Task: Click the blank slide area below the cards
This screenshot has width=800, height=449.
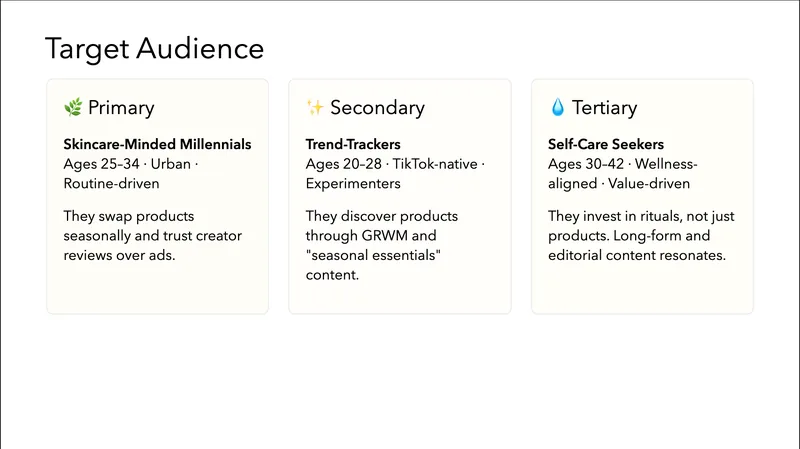Action: pyautogui.click(x=400, y=380)
